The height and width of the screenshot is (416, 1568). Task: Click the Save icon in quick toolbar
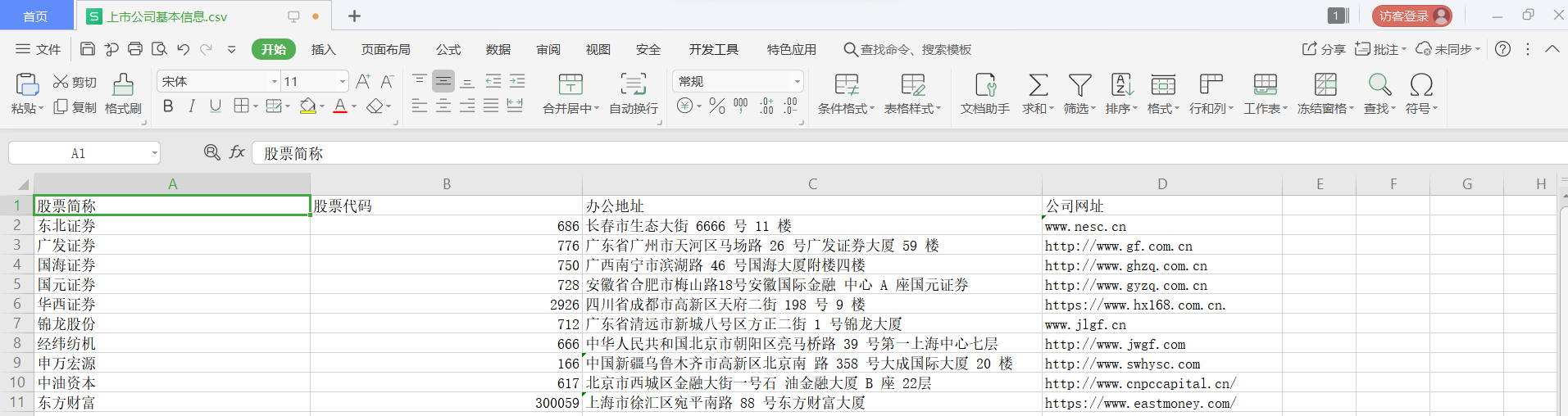[88, 49]
